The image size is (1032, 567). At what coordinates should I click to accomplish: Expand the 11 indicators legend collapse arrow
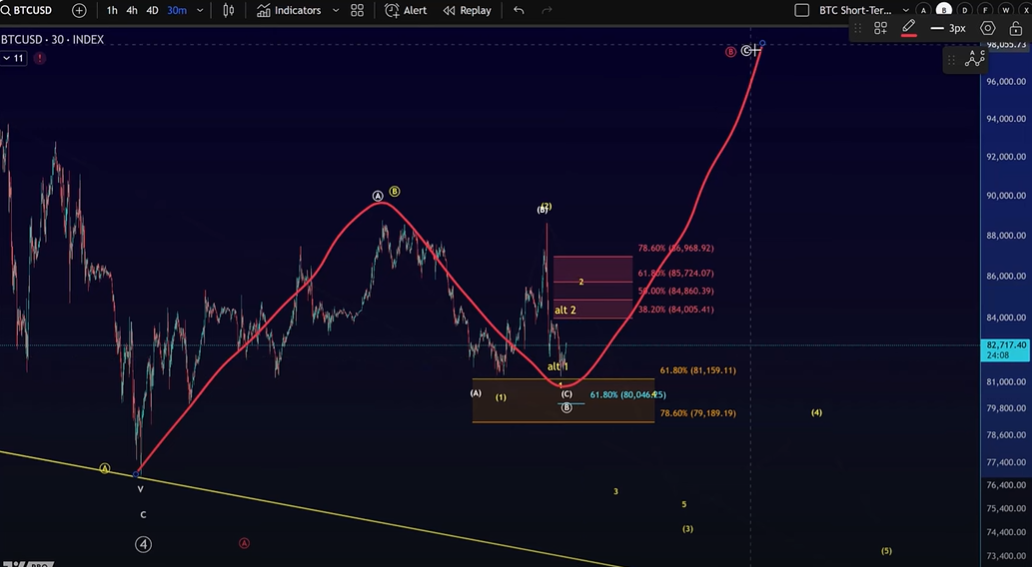tap(13, 58)
